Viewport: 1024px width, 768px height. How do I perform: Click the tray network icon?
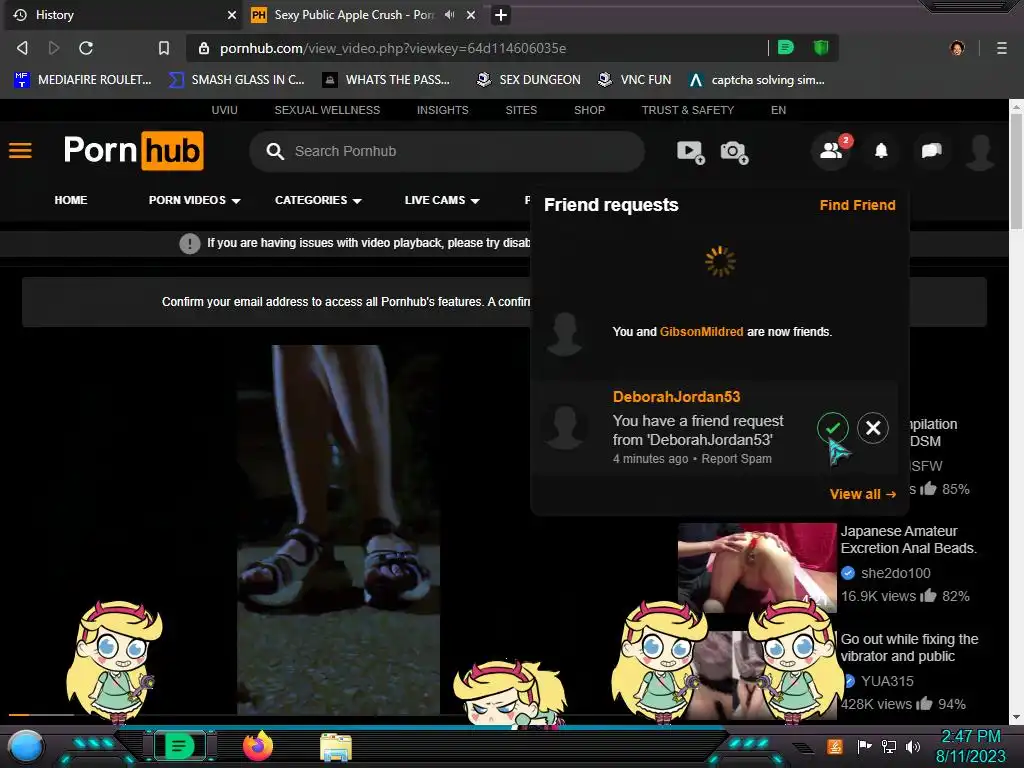[x=889, y=746]
